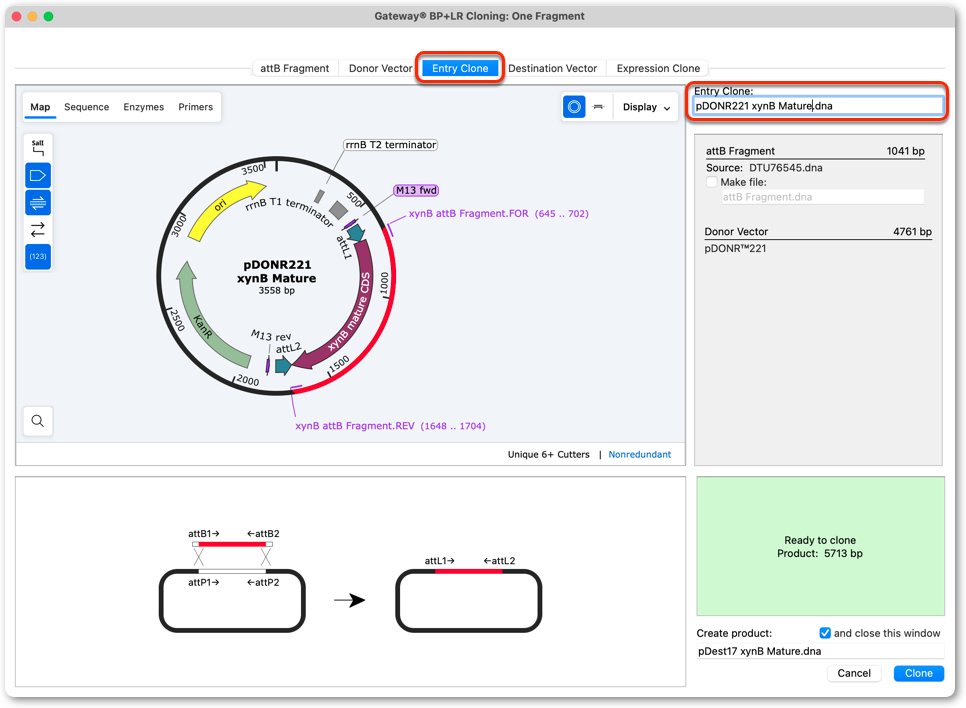Viewport: 966px width, 708px height.
Task: Click the attL1 feature on map
Action: (355, 232)
